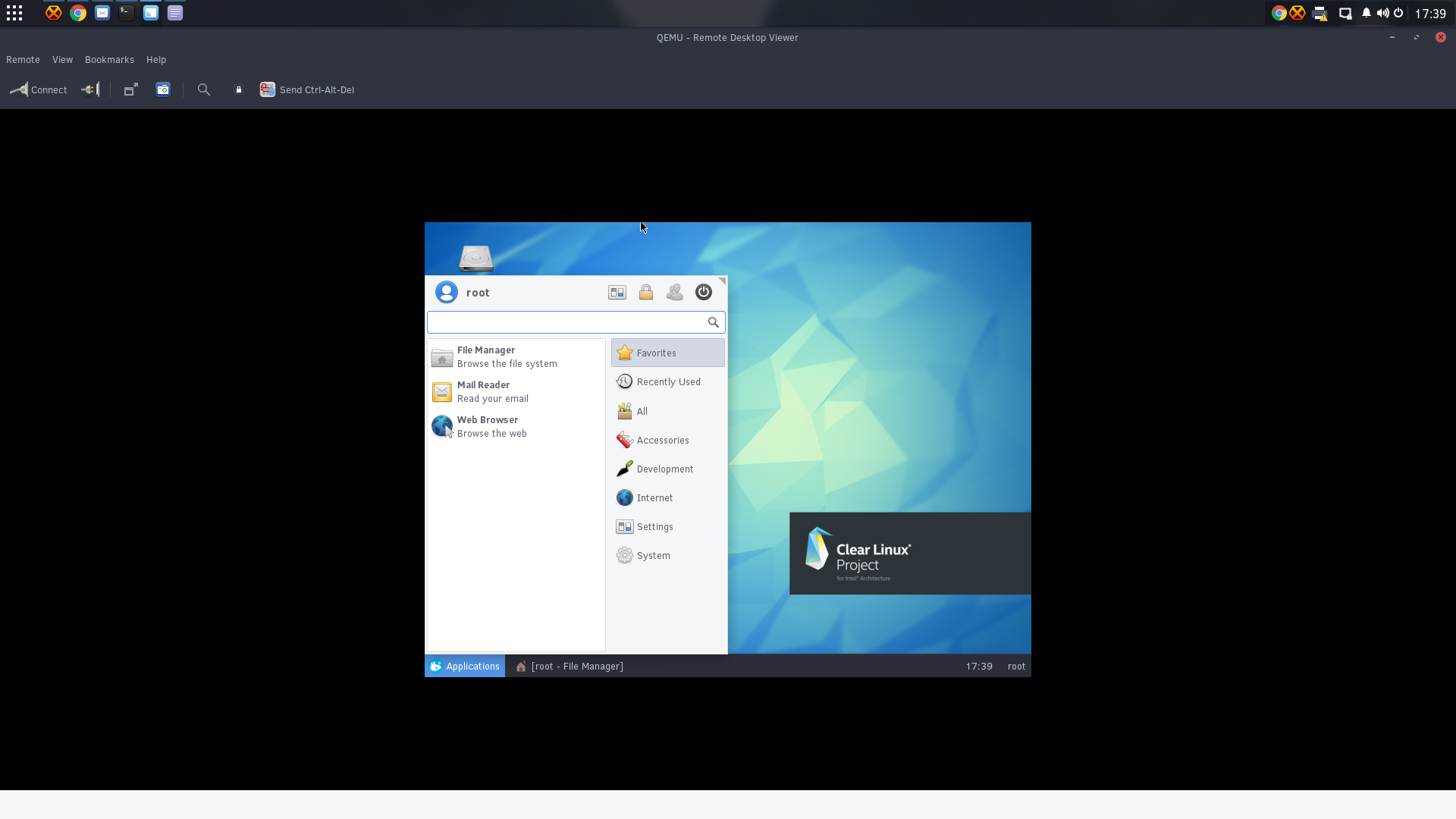Click the host power icon in tray

coord(1398,13)
